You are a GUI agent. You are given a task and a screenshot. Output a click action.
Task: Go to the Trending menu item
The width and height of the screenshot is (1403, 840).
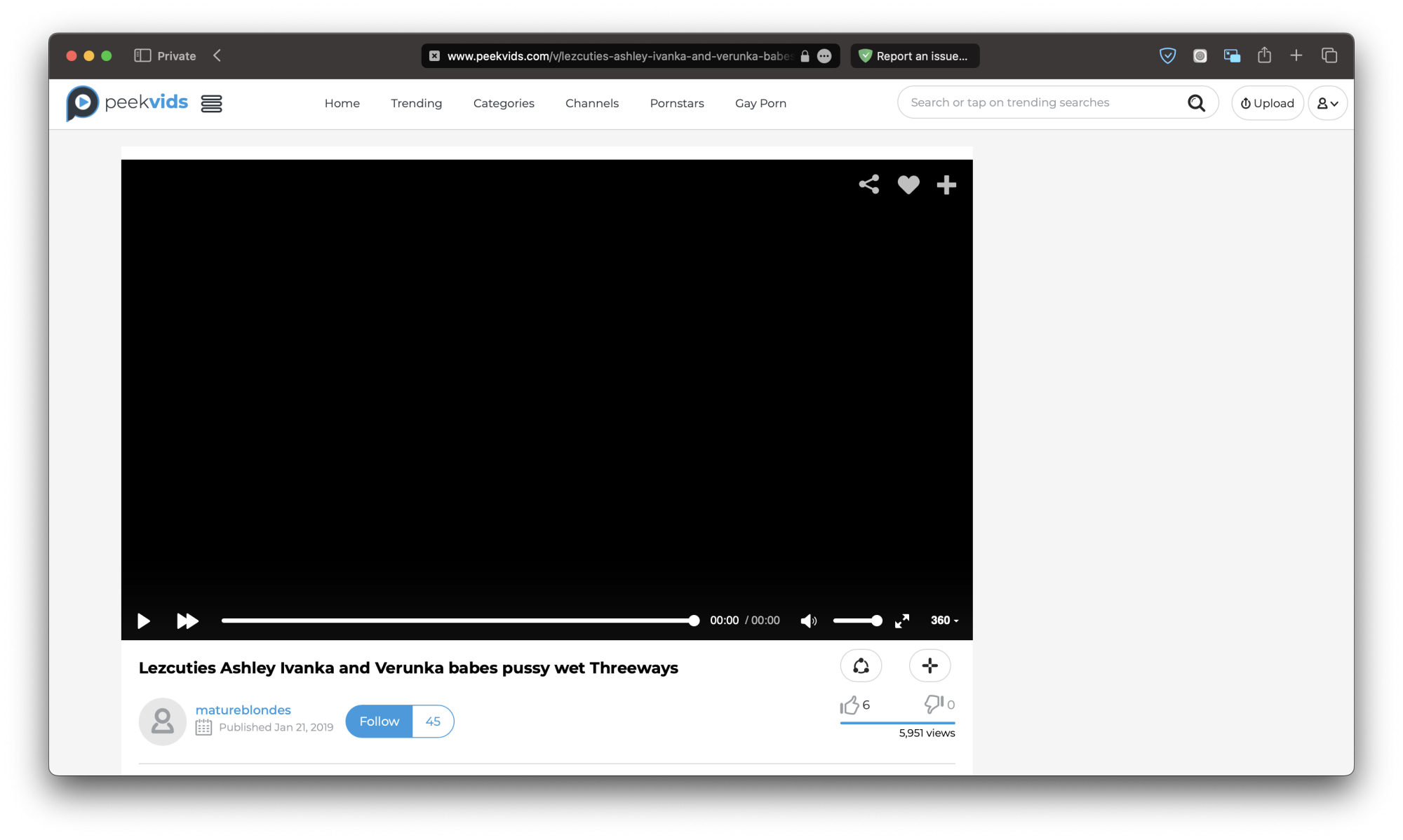point(416,103)
